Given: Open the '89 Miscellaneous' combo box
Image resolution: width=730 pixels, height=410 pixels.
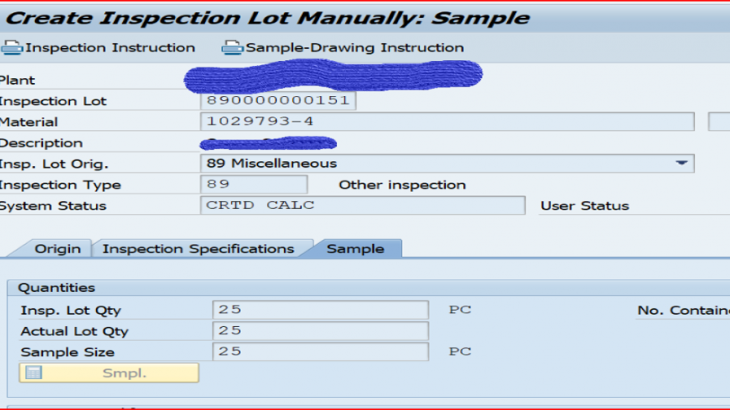Looking at the screenshot, I should 440,163.
